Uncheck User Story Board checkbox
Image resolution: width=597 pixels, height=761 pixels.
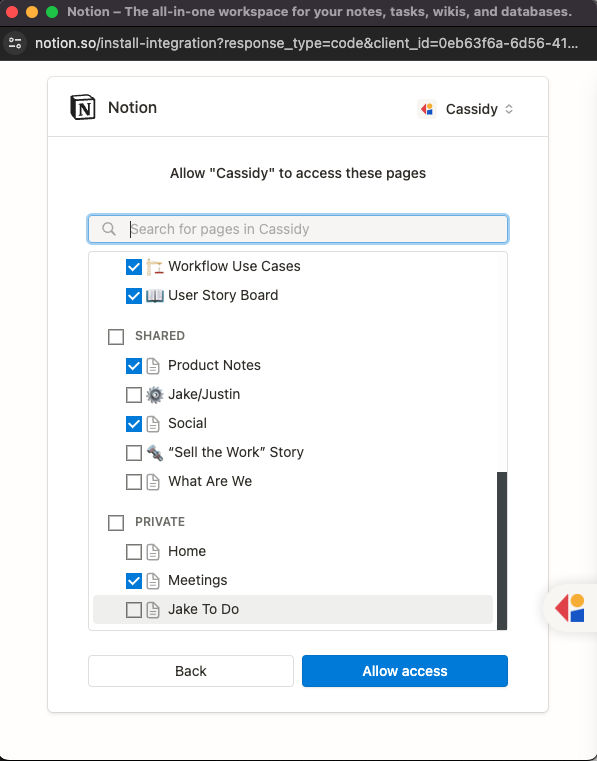click(134, 296)
